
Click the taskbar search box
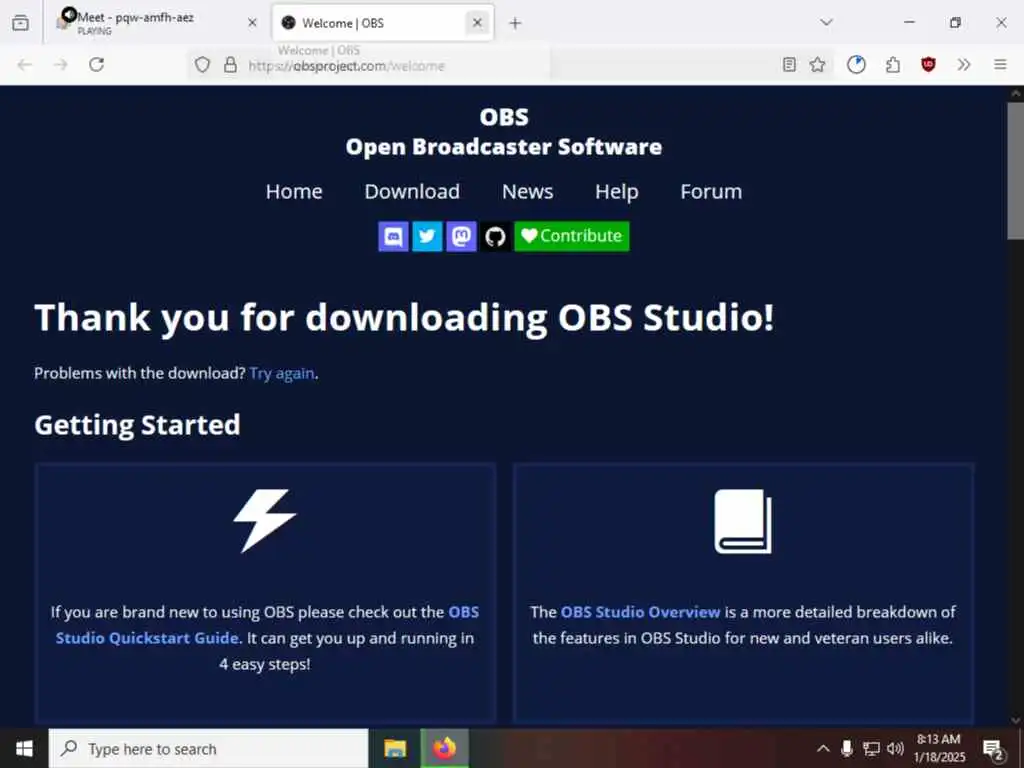209,749
